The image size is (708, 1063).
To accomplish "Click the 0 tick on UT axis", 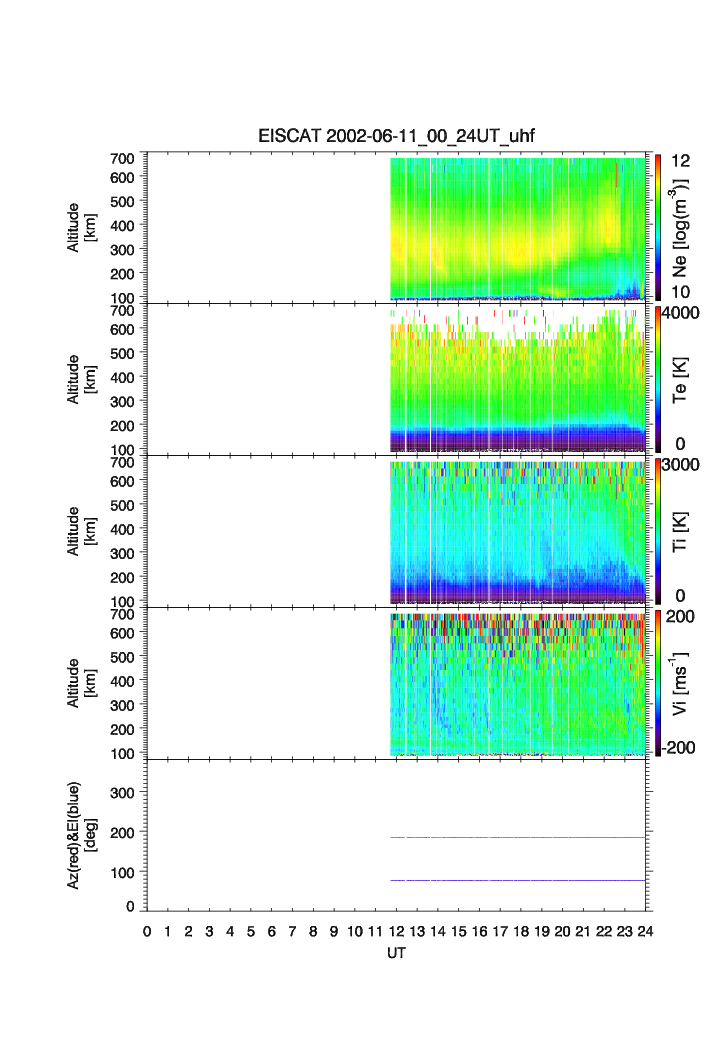I will tap(147, 932).
